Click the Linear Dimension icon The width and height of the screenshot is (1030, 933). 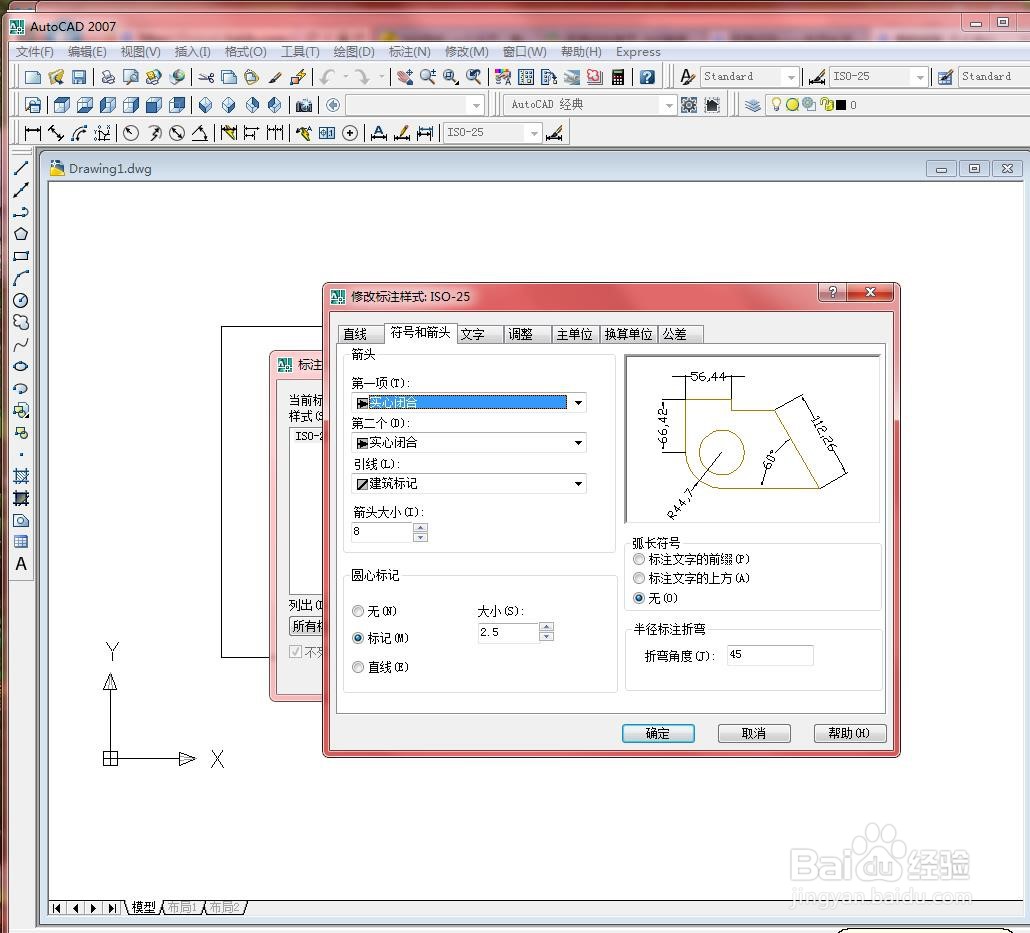pyautogui.click(x=32, y=133)
